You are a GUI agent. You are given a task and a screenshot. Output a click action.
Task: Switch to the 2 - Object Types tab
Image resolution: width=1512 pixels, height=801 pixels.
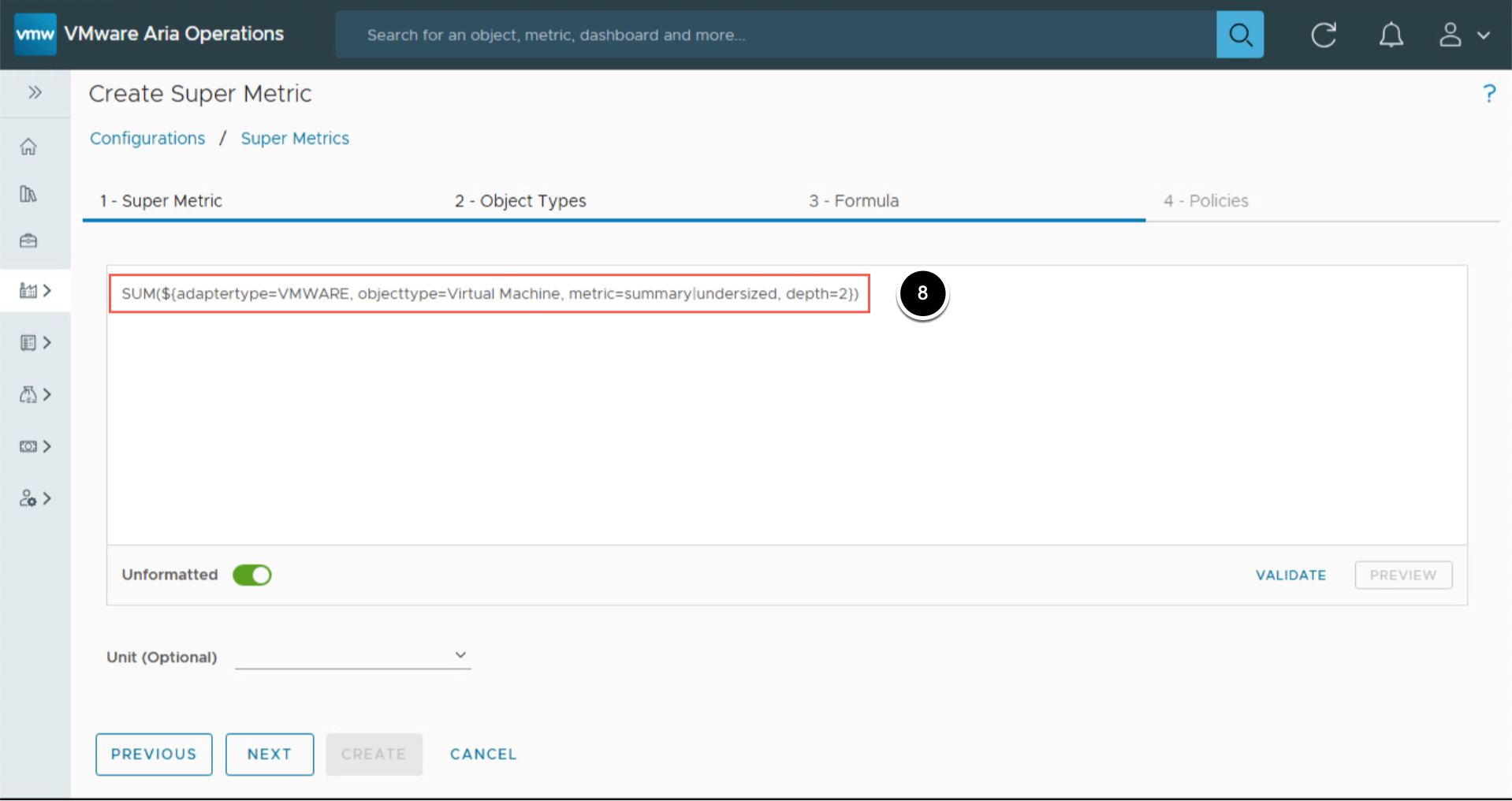(520, 201)
